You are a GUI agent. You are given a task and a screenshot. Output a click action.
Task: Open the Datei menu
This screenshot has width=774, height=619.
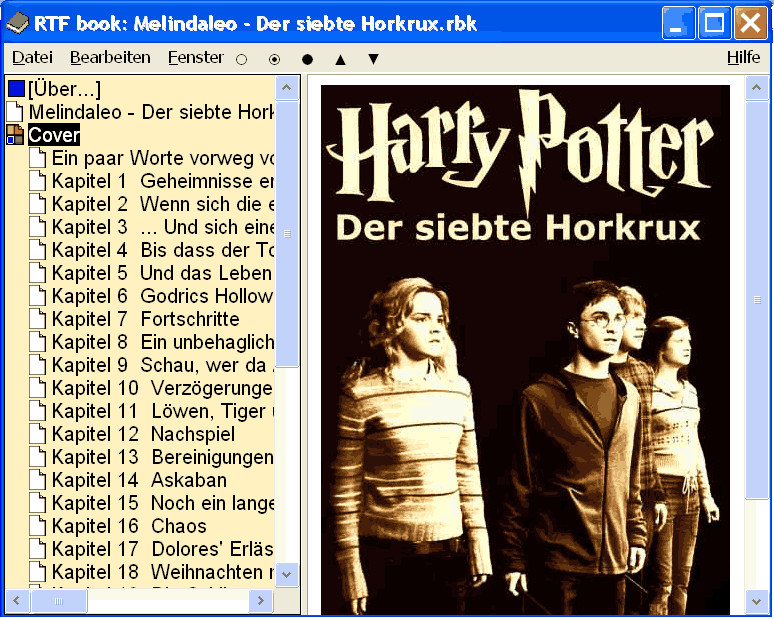tap(32, 58)
